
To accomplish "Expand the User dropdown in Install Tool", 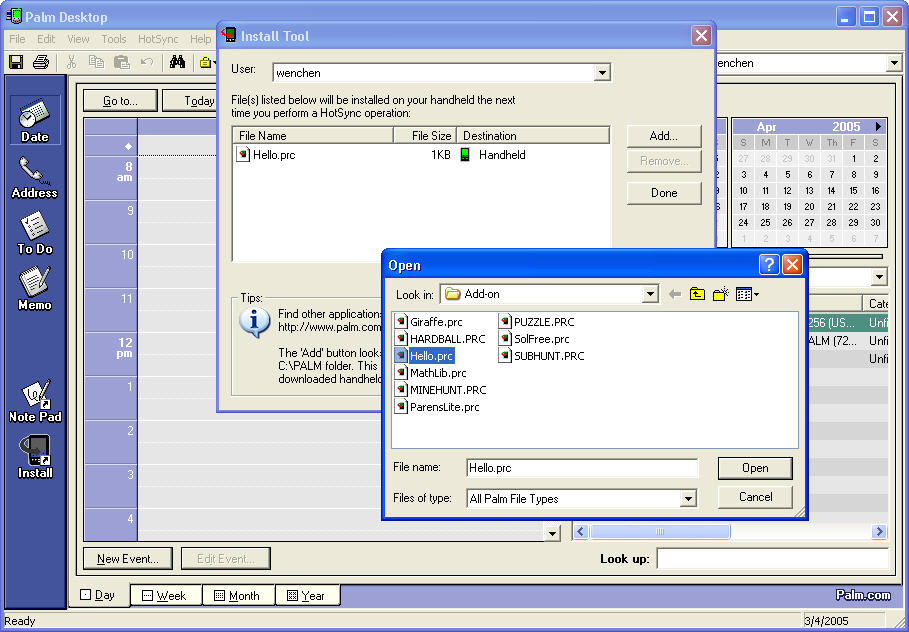I will (x=602, y=73).
